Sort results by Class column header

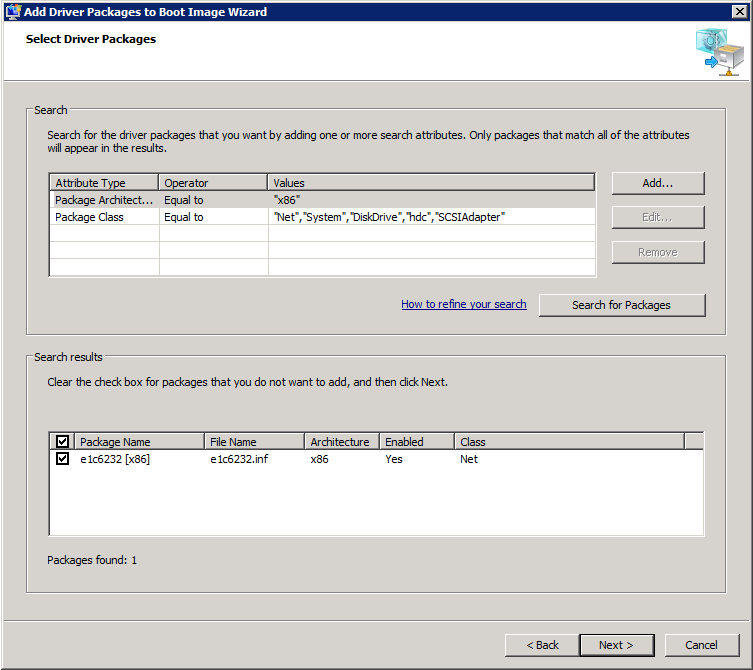pos(568,441)
